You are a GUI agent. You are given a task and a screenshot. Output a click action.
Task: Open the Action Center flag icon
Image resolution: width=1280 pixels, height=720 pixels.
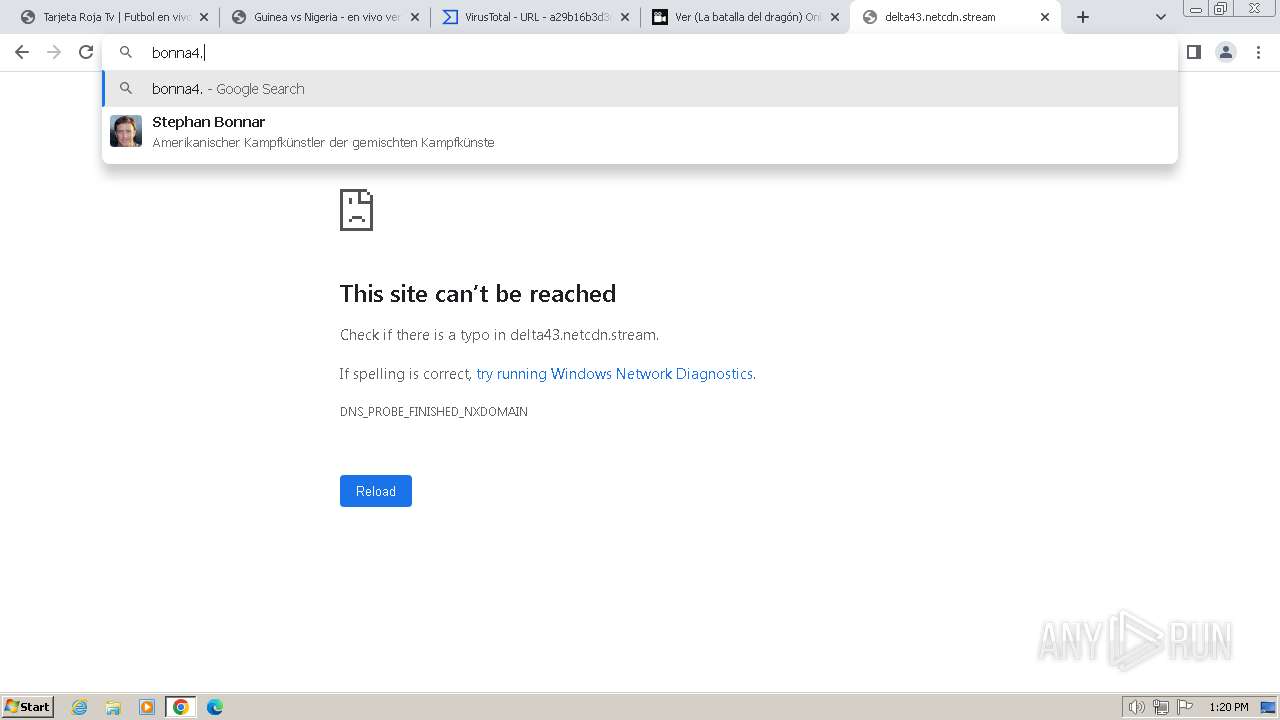[x=1185, y=707]
